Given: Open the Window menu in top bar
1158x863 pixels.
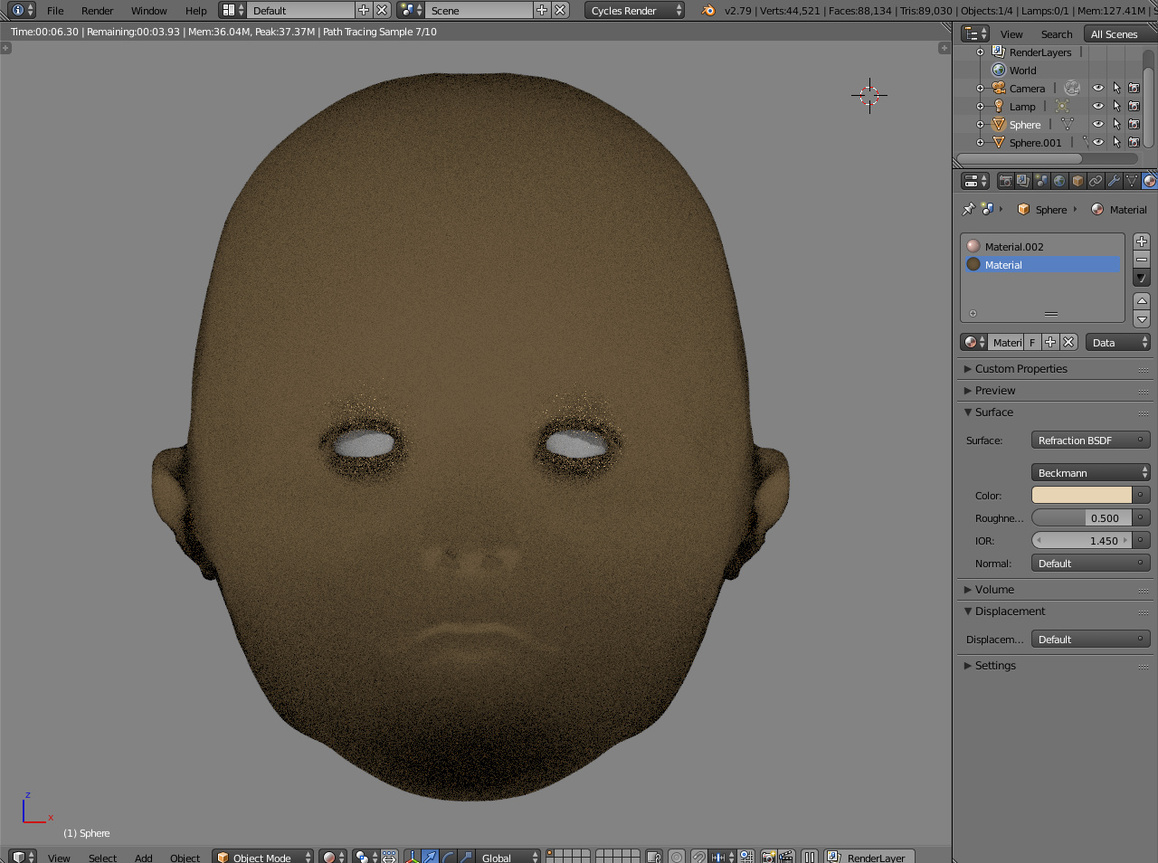Looking at the screenshot, I should pyautogui.click(x=148, y=10).
